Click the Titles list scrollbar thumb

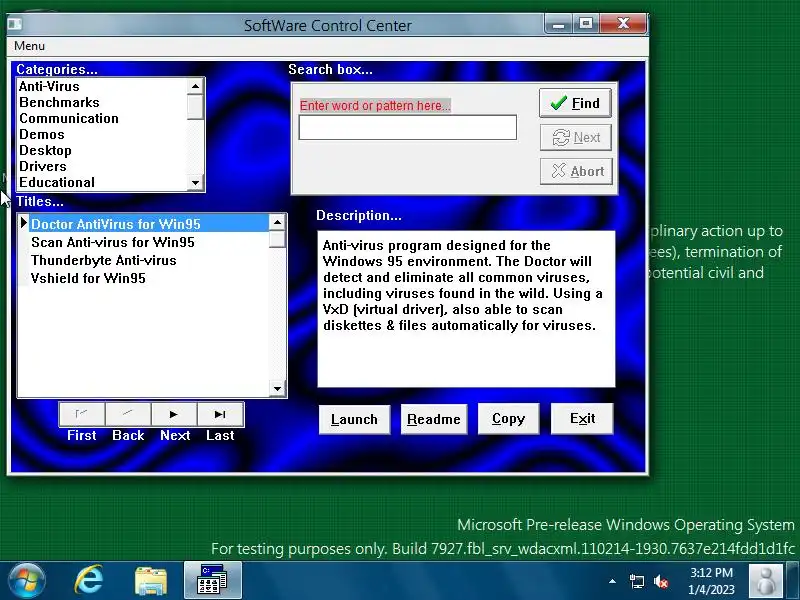tap(277, 239)
